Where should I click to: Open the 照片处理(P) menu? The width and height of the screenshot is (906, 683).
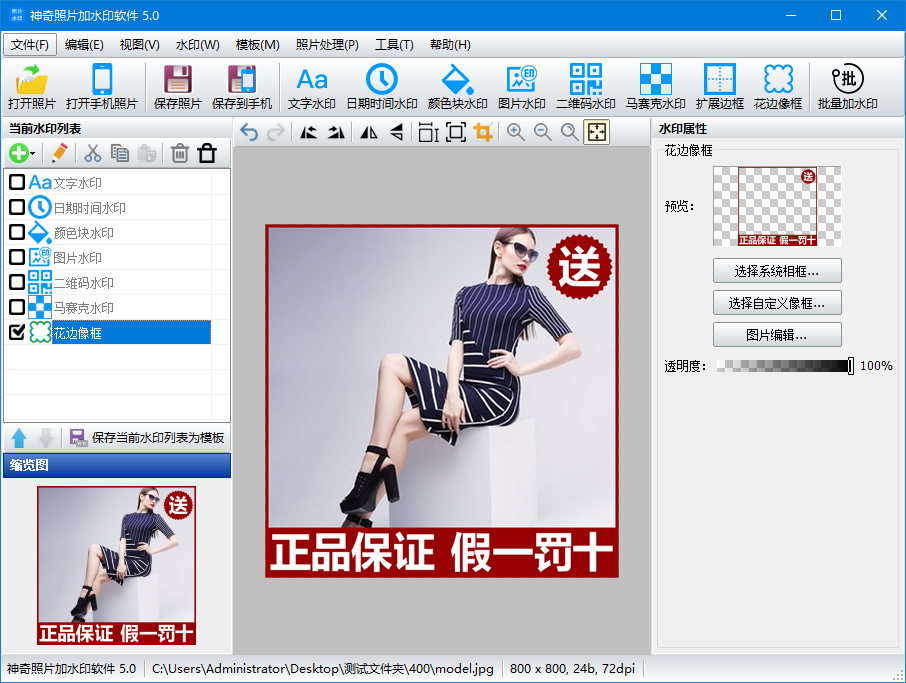tap(327, 44)
